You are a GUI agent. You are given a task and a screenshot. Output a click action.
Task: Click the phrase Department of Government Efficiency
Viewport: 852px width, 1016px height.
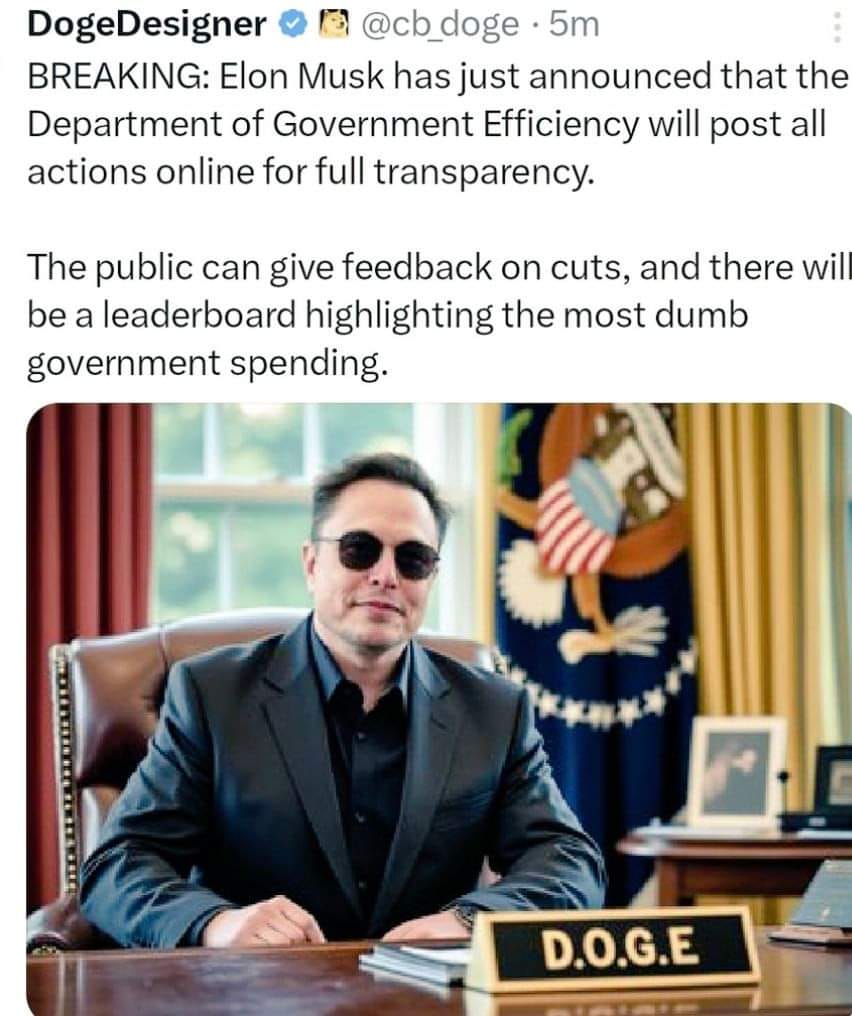[333, 124]
